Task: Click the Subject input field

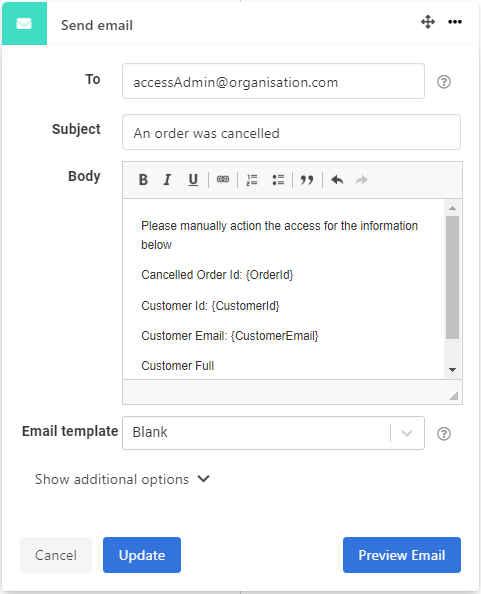Action: (291, 132)
